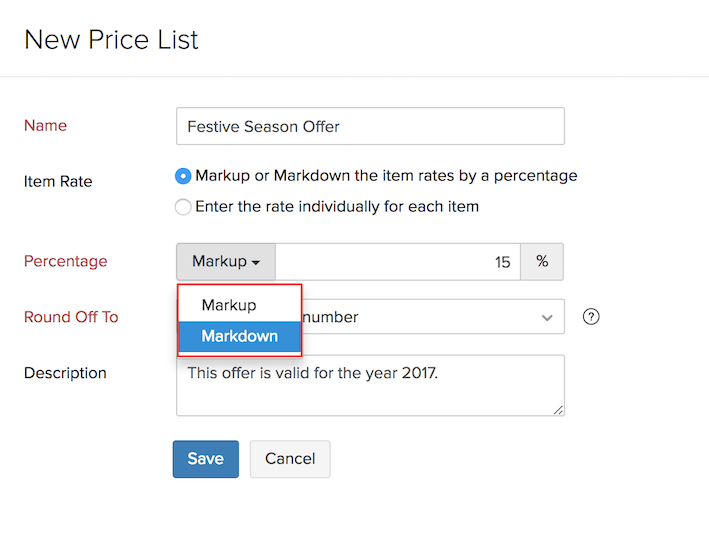709x533 pixels.
Task: Click the Description field label
Action: point(65,373)
